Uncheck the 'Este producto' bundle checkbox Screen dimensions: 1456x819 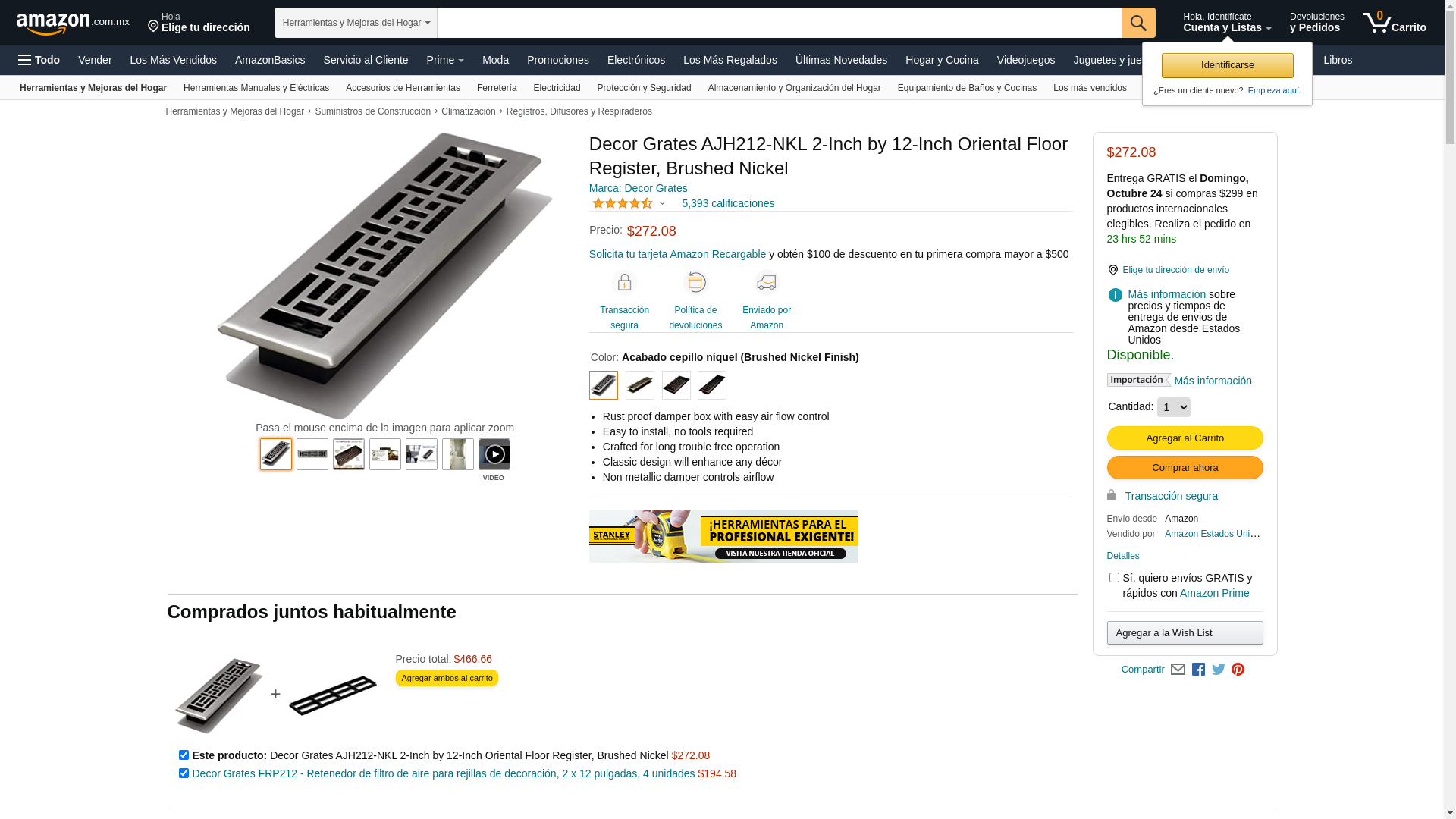coord(184,755)
